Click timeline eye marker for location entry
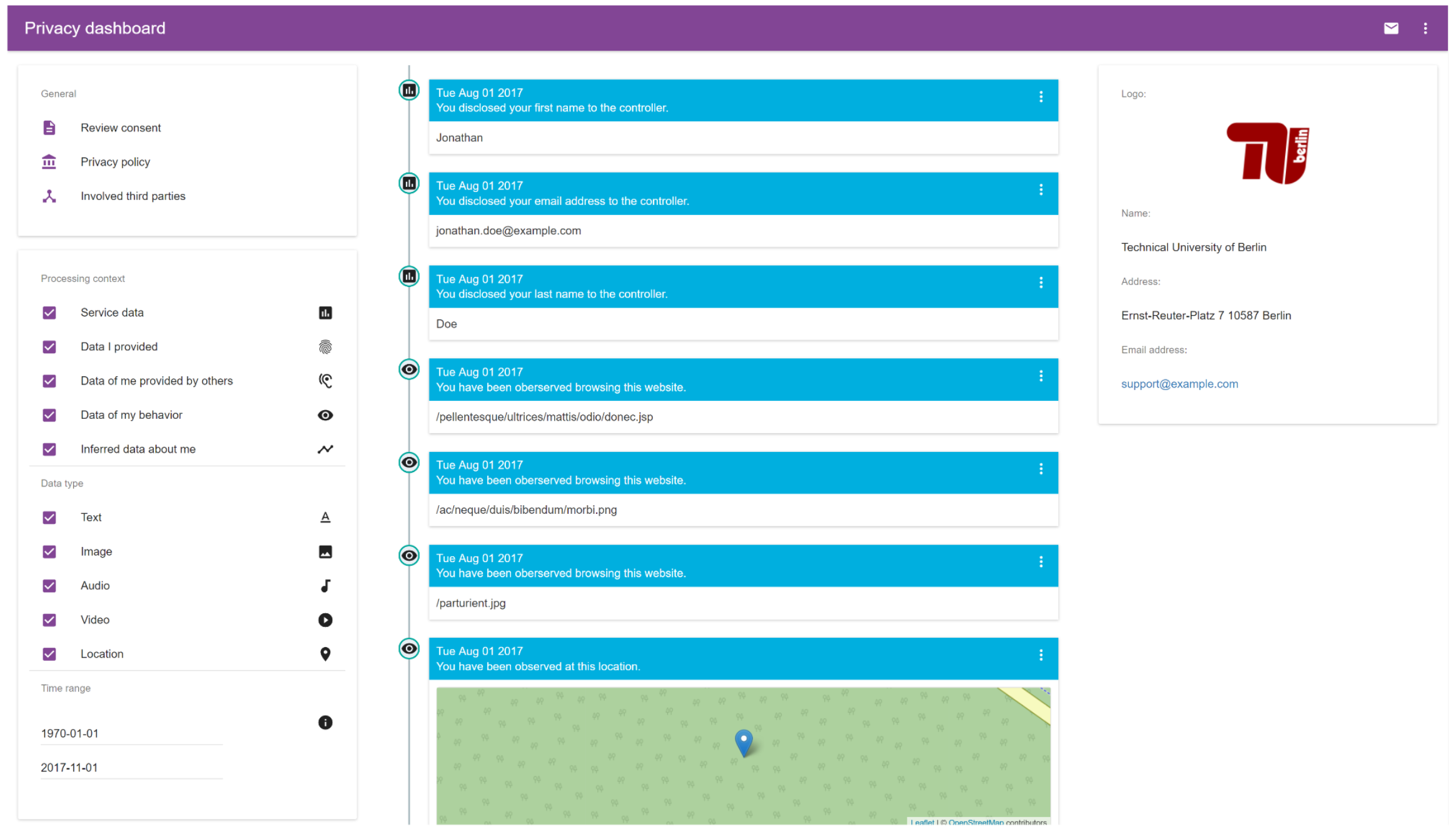 point(409,648)
